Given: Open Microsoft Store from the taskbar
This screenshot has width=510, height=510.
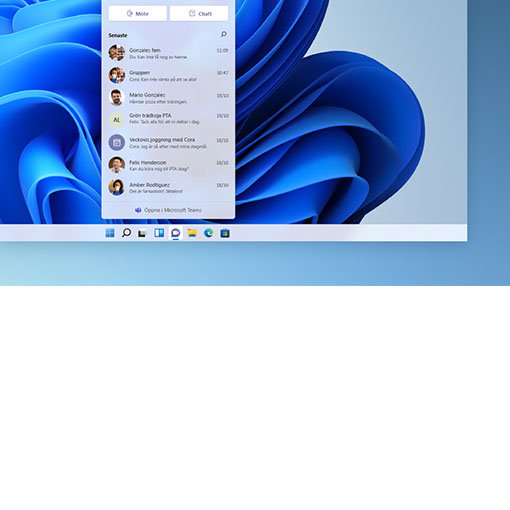Looking at the screenshot, I should tap(225, 233).
